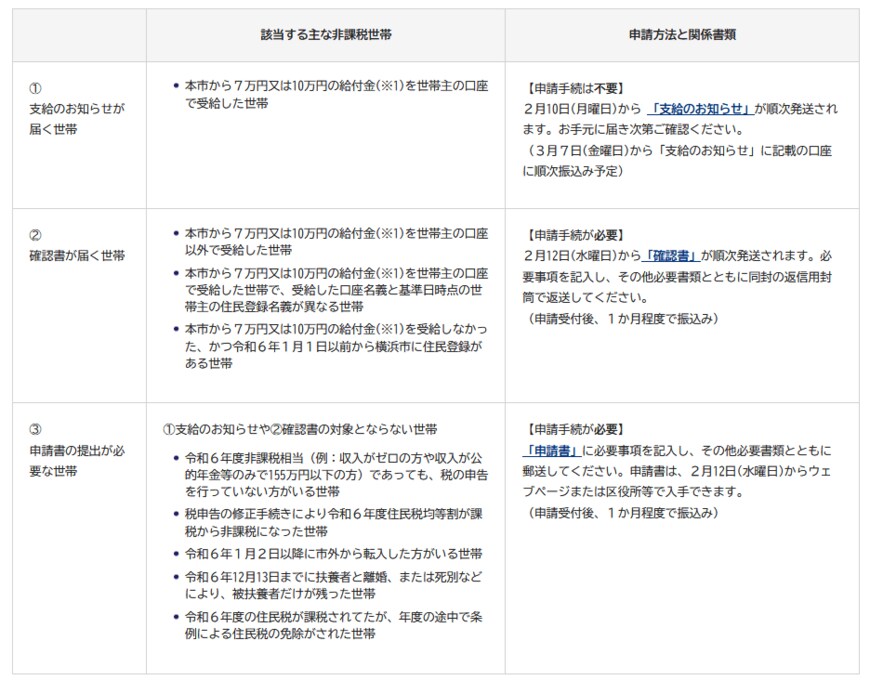Click bullet about 令和6年度非課税相当 households

click(x=335, y=476)
